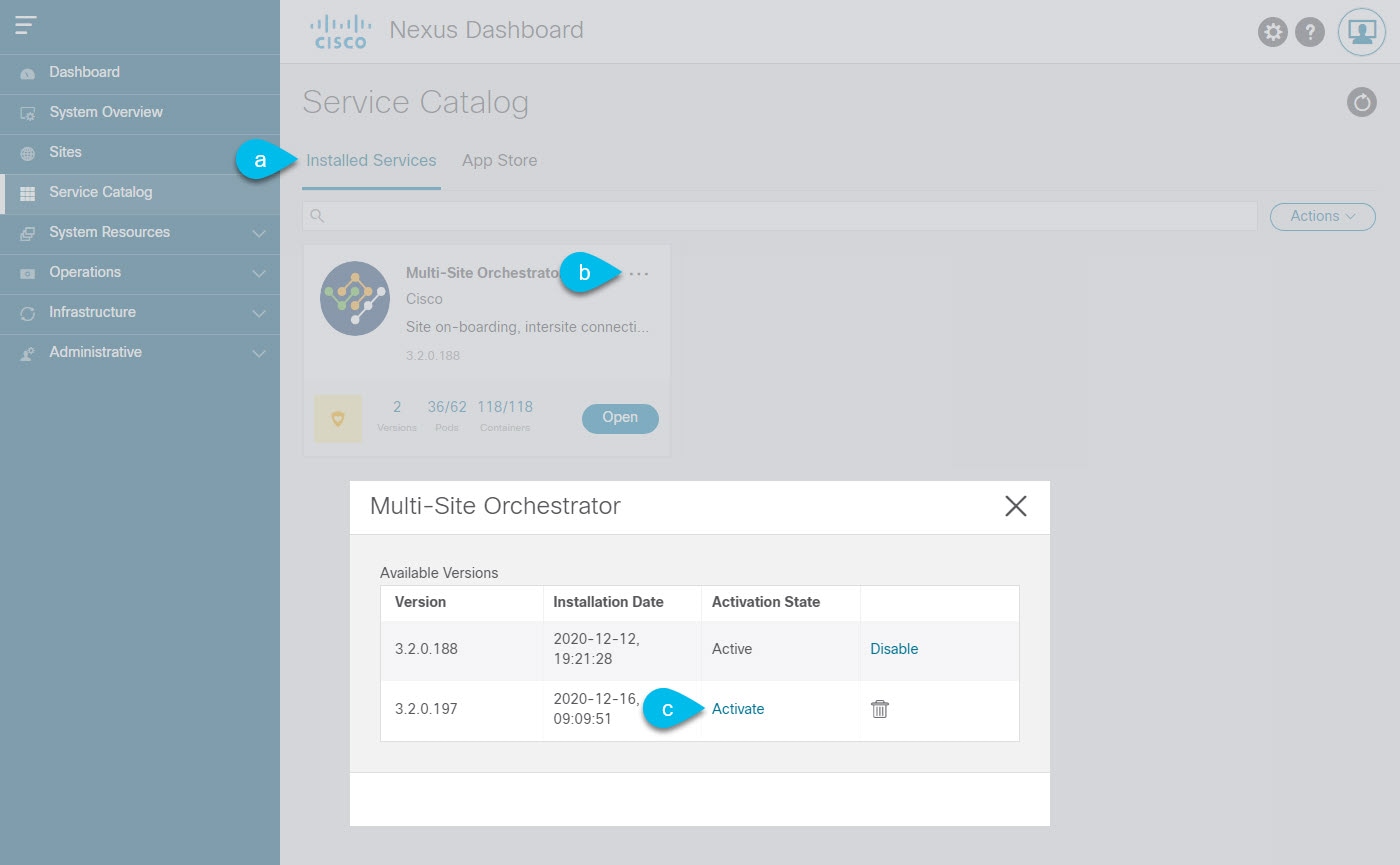Select System Overview in the sidebar
This screenshot has width=1400, height=865.
click(x=140, y=113)
